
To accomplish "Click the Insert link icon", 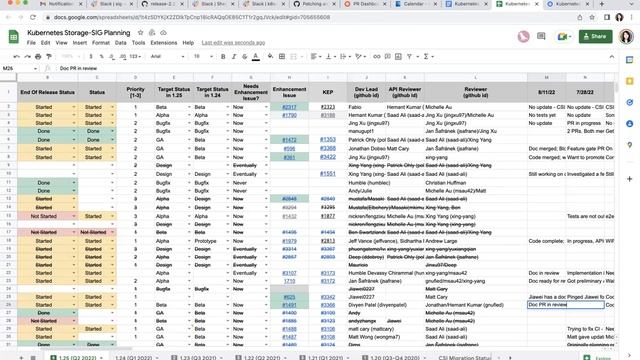I will coord(376,56).
